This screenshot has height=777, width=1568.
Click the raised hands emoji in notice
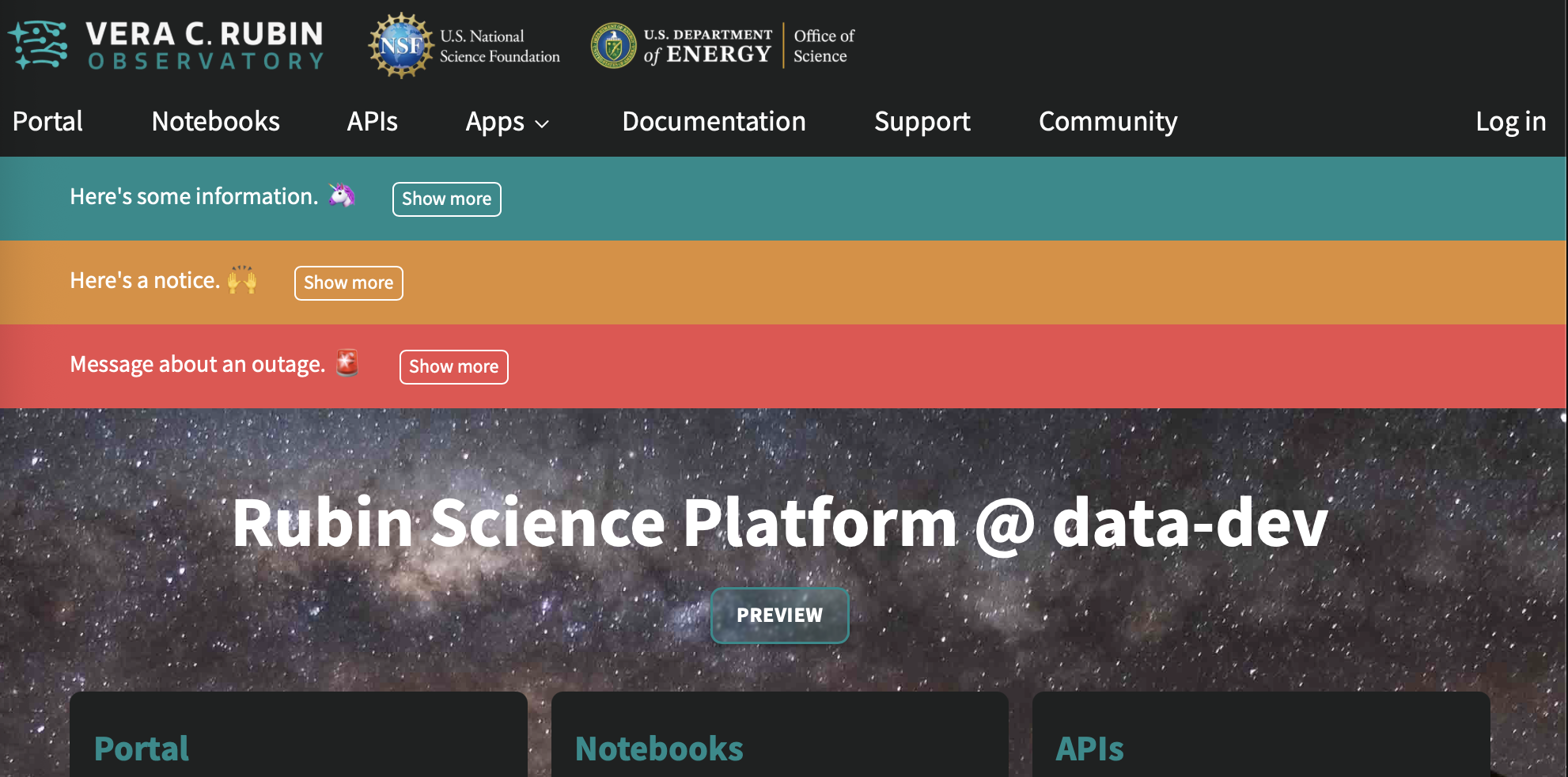242,280
